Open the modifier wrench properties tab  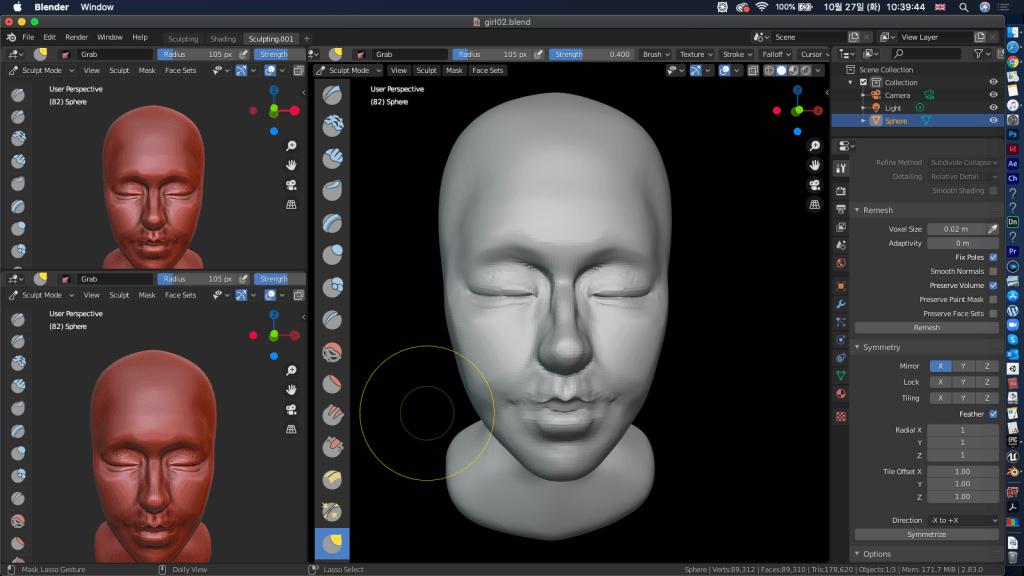841,304
